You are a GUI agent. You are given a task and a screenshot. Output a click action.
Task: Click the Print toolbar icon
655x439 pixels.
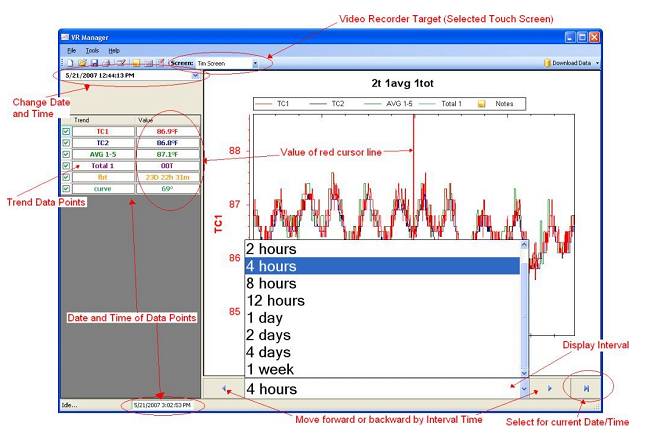click(x=107, y=63)
